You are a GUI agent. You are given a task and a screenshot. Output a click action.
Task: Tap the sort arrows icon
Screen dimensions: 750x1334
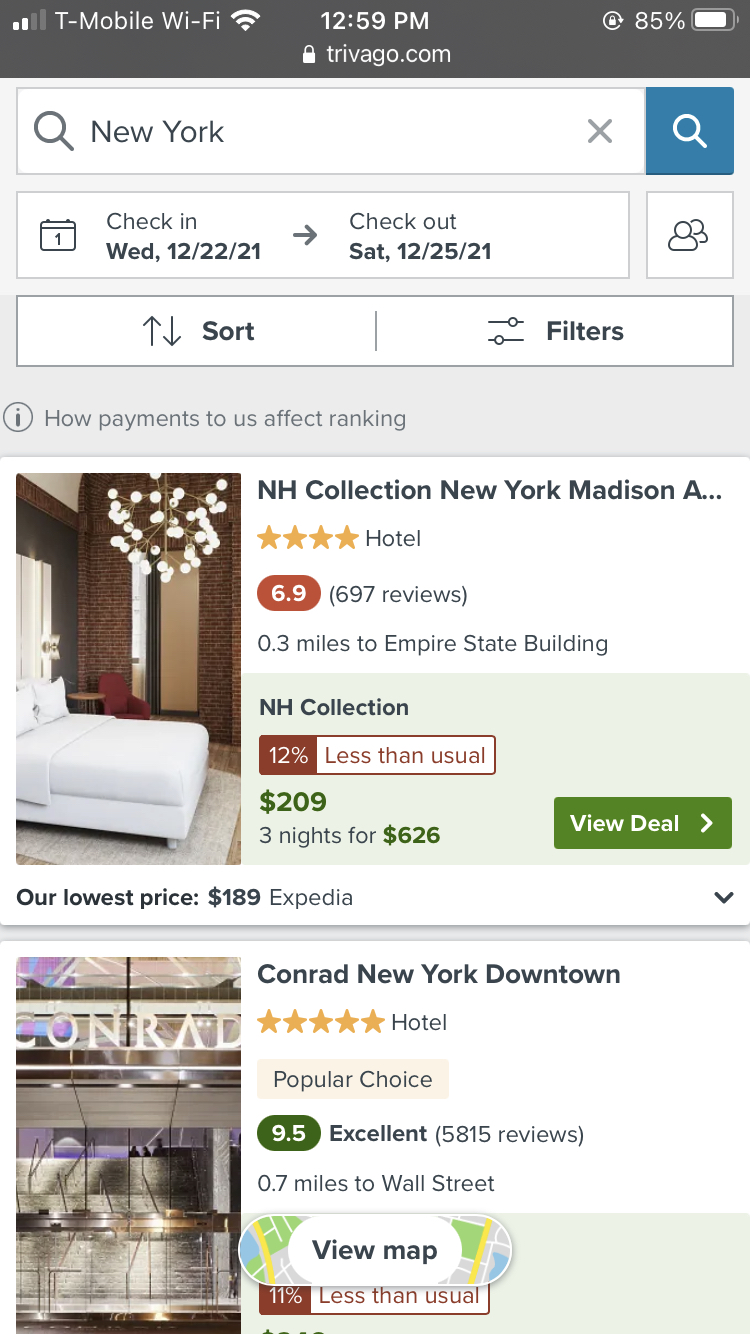[x=162, y=331]
